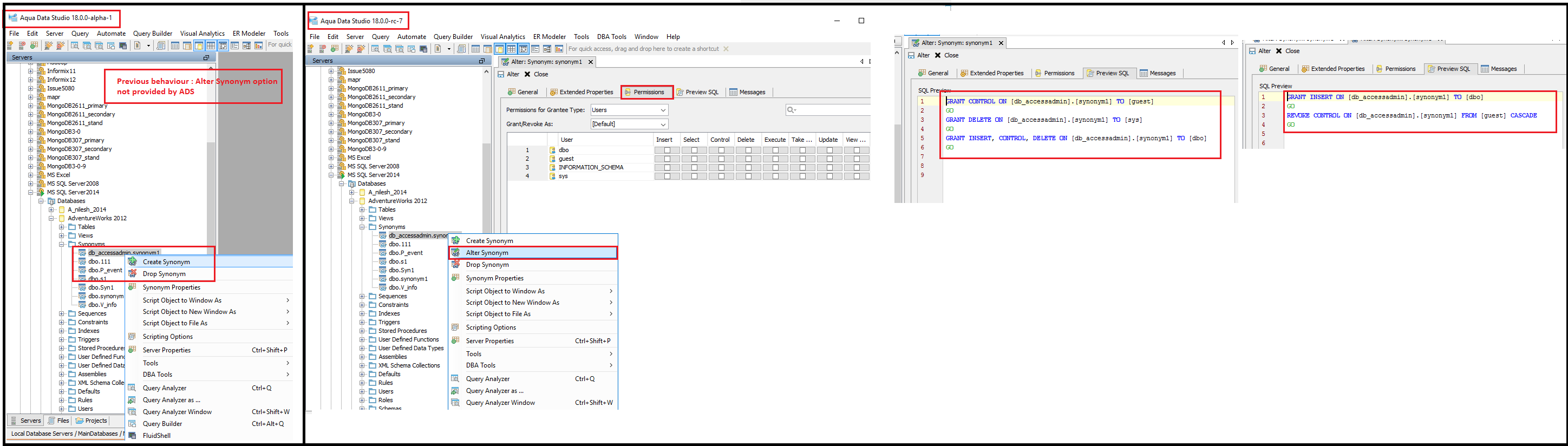Open the Permissions for Grantee Type dropdown
Screen dimensions: 1568x446
coord(629,109)
